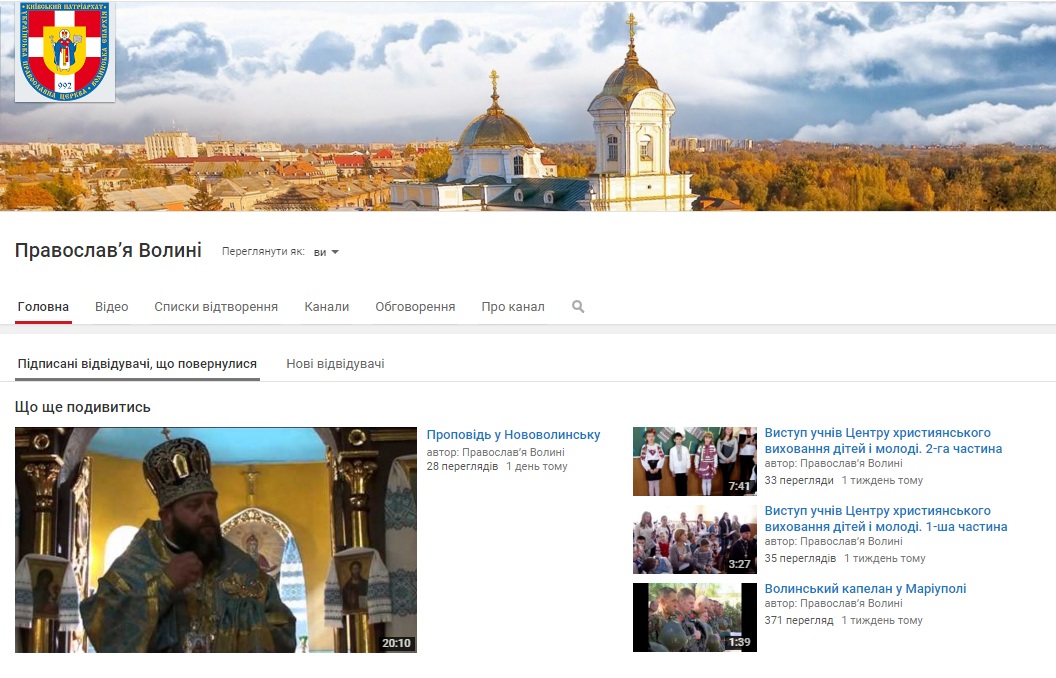1056x678 pixels.
Task: Play the featured sermon video thumbnail
Action: [216, 540]
